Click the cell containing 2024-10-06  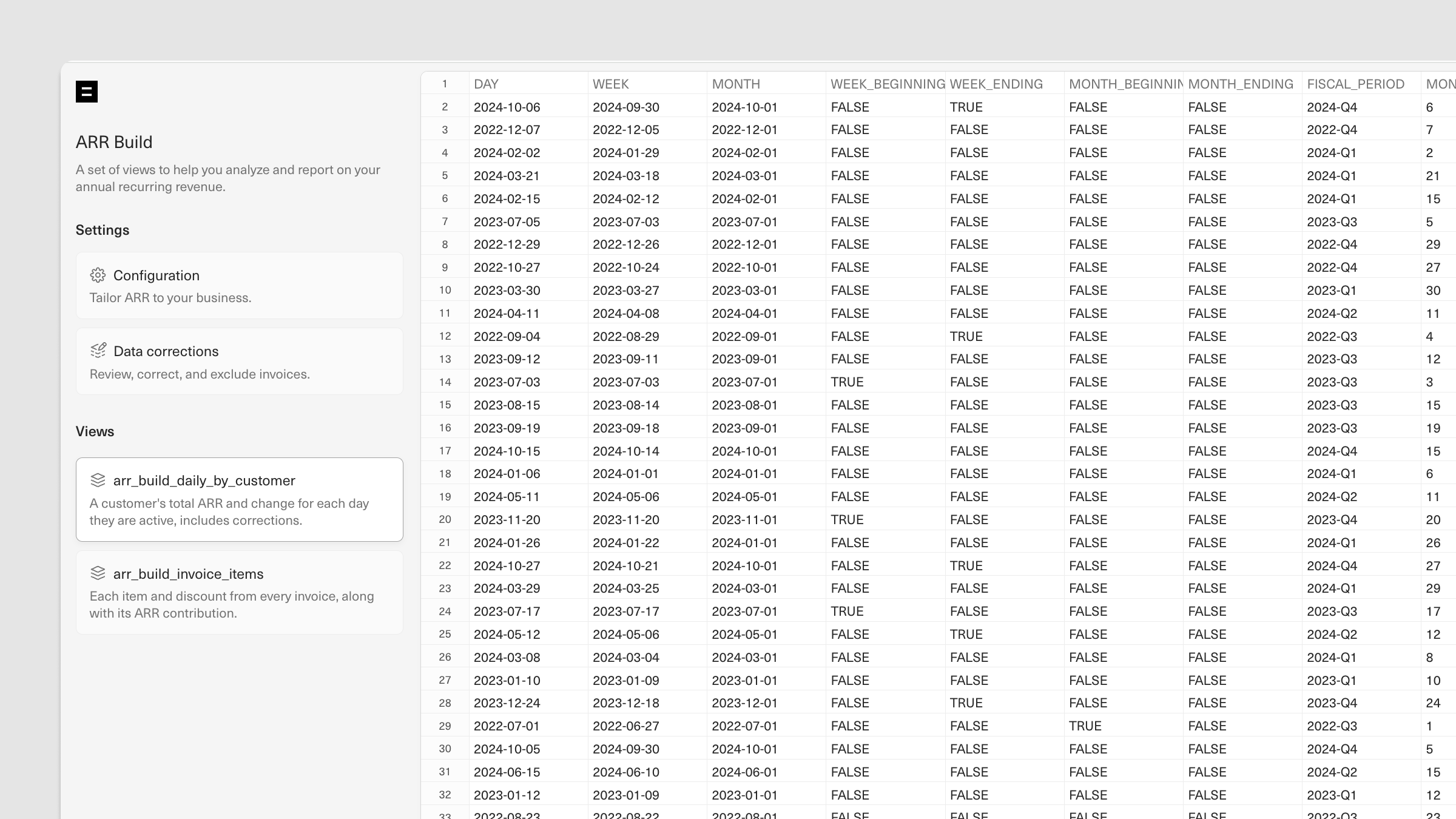[507, 107]
